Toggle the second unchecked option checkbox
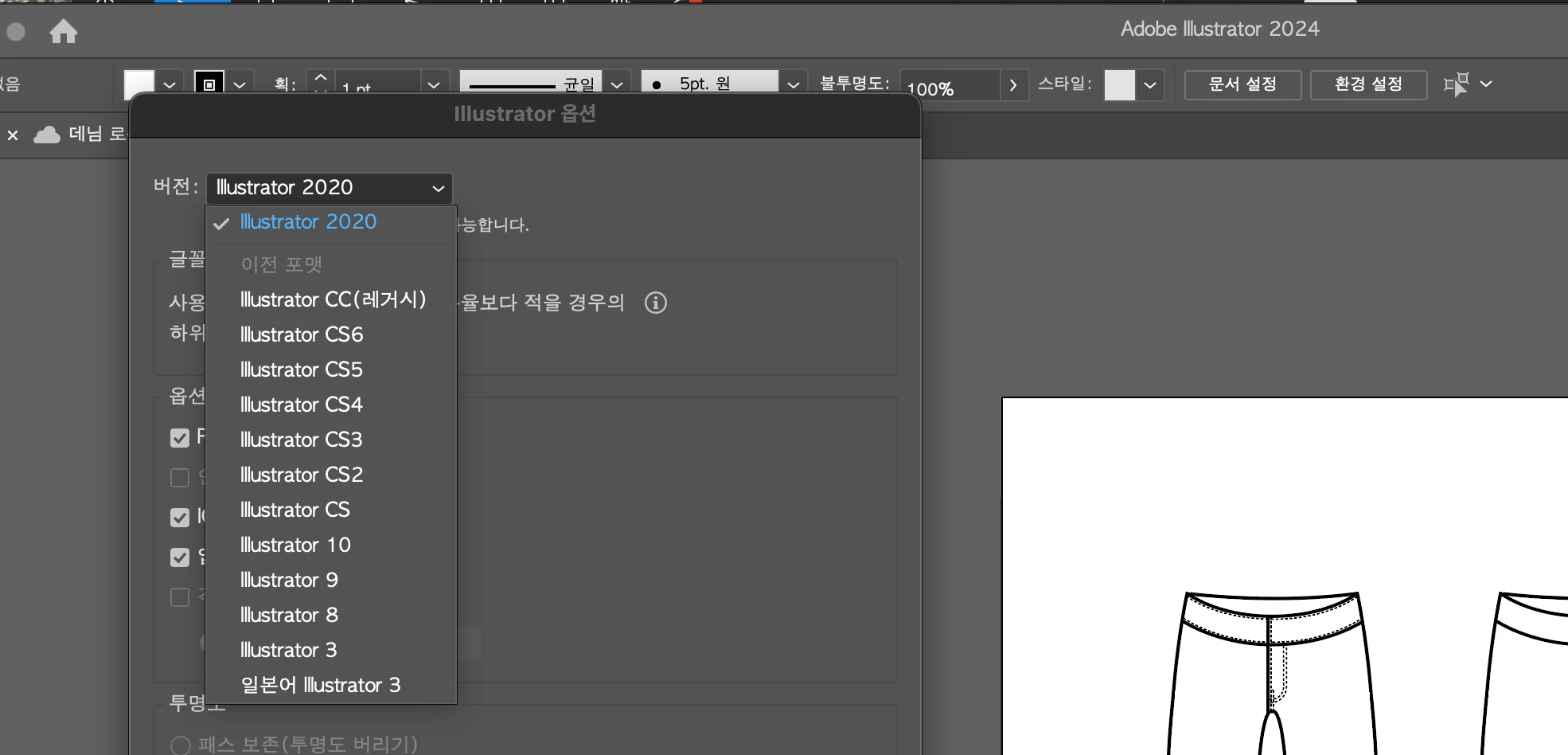Viewport: 1568px width, 755px height. point(180,478)
